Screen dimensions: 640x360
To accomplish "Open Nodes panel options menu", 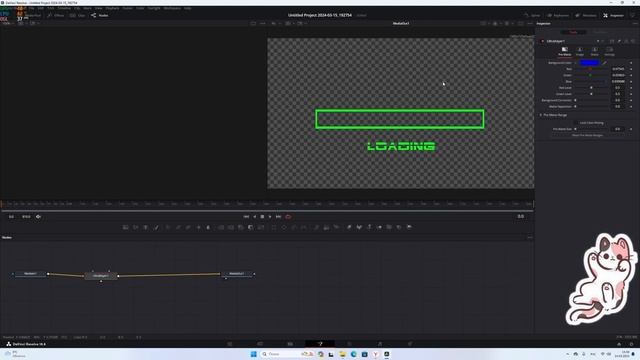I will [530, 238].
